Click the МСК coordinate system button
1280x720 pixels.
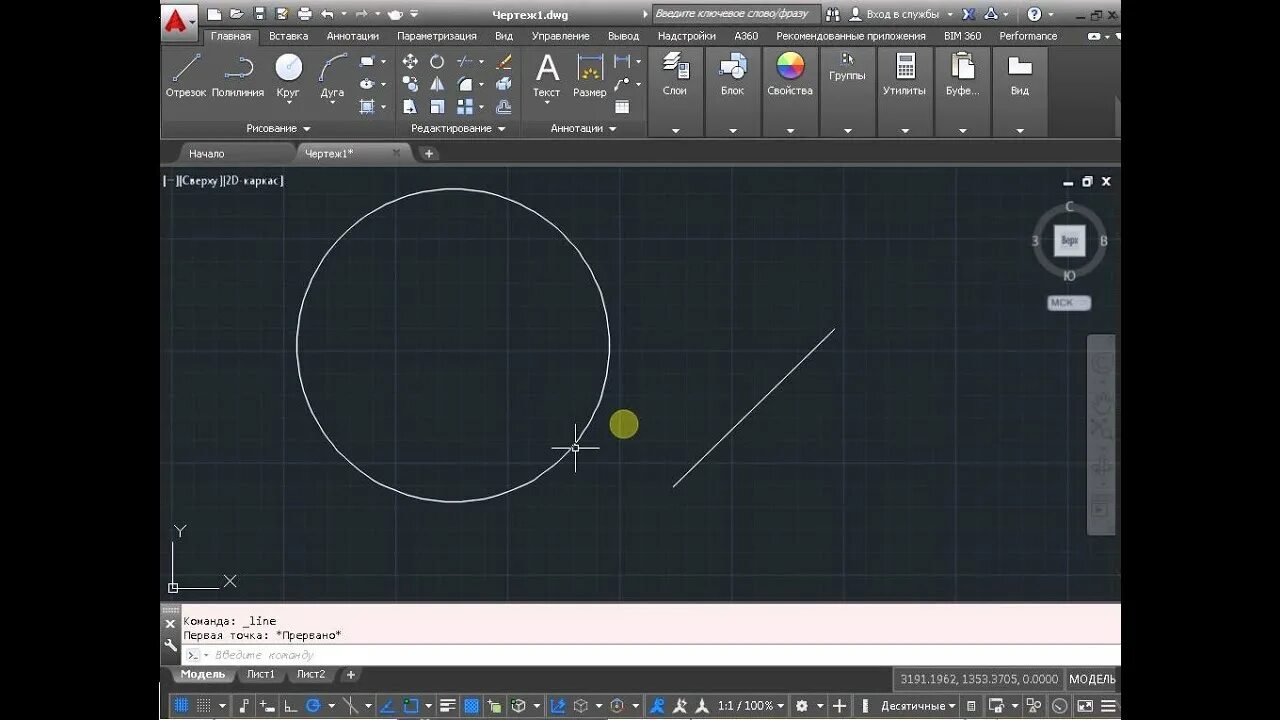(x=1069, y=303)
